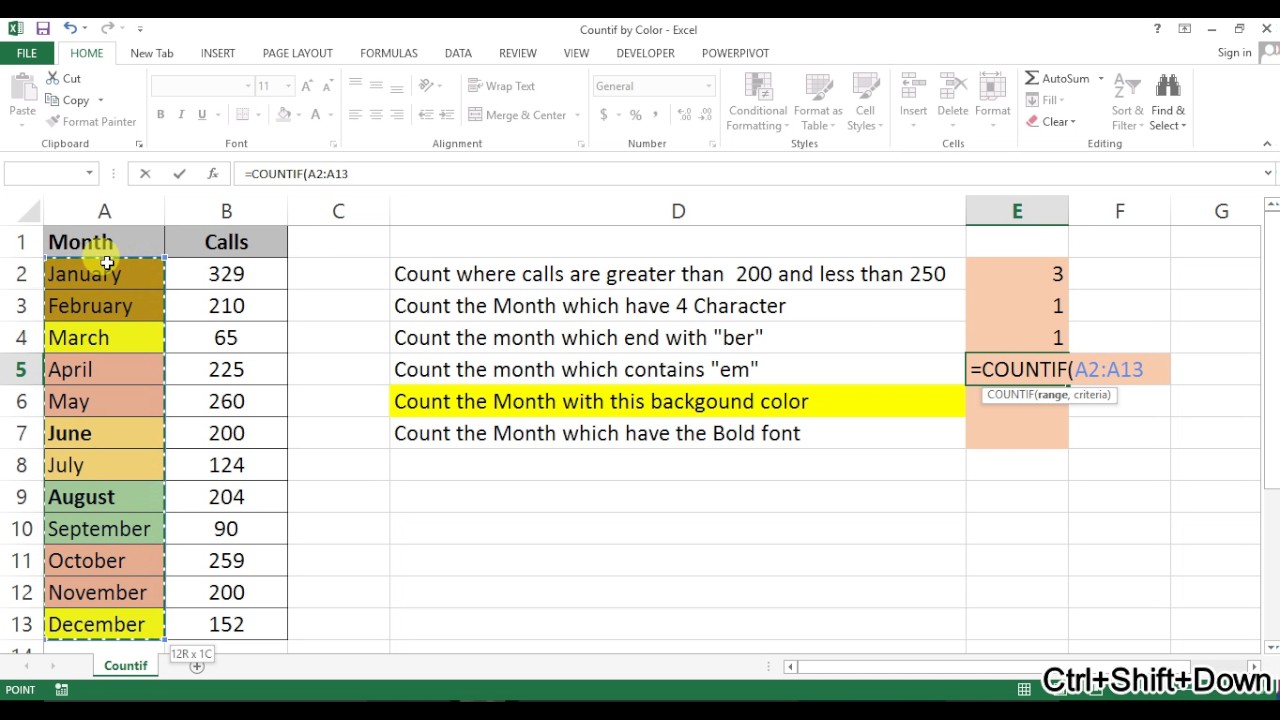Click the Normal view icon in status bar
Viewport: 1280px width, 720px height.
coord(1024,690)
